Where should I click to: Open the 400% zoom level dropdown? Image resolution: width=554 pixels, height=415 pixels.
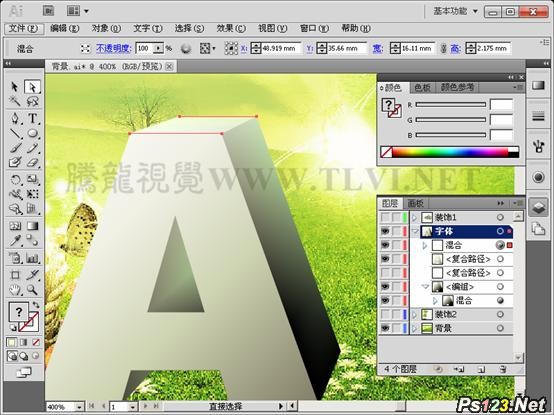[79, 407]
